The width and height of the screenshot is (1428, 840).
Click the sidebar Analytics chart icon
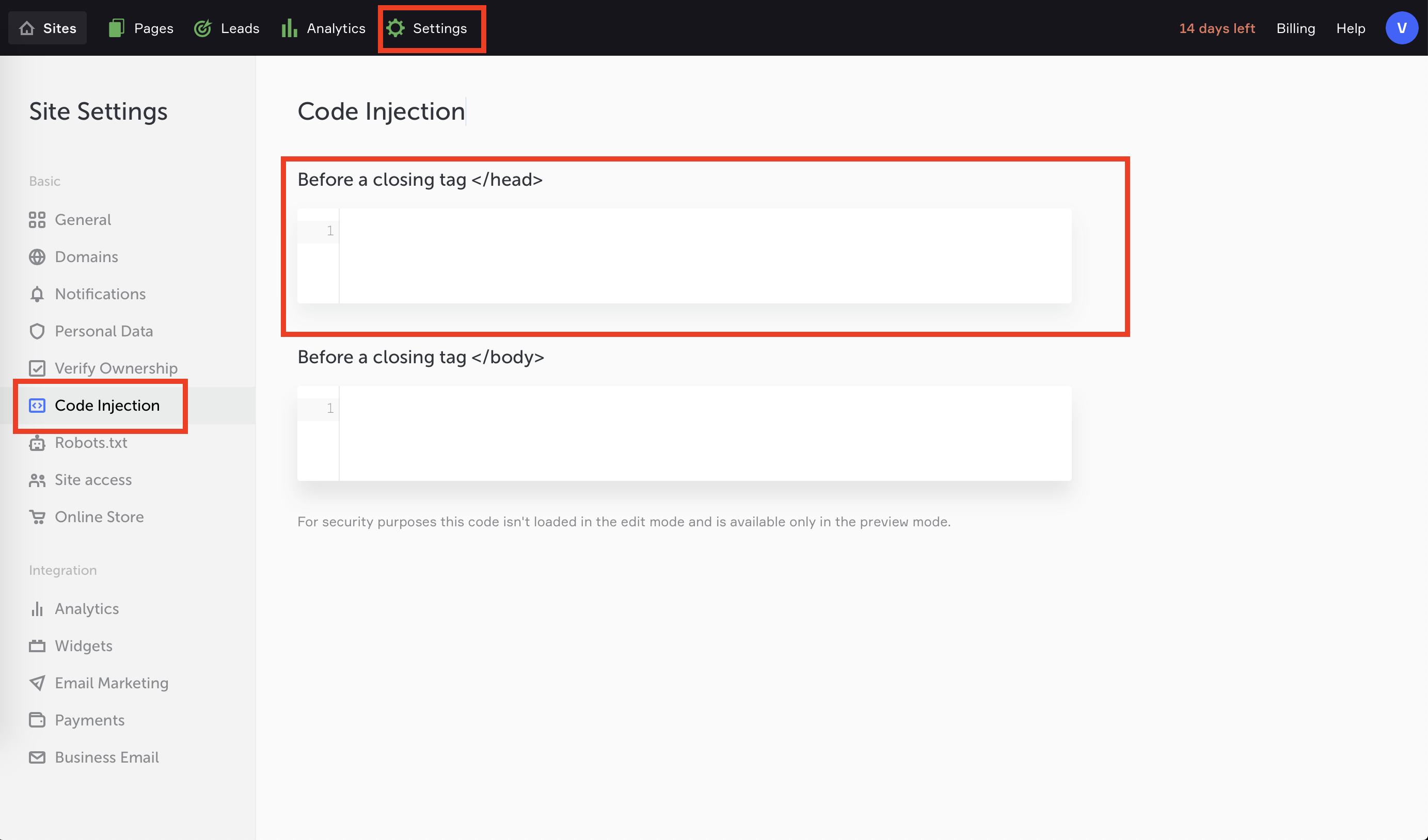(x=37, y=609)
